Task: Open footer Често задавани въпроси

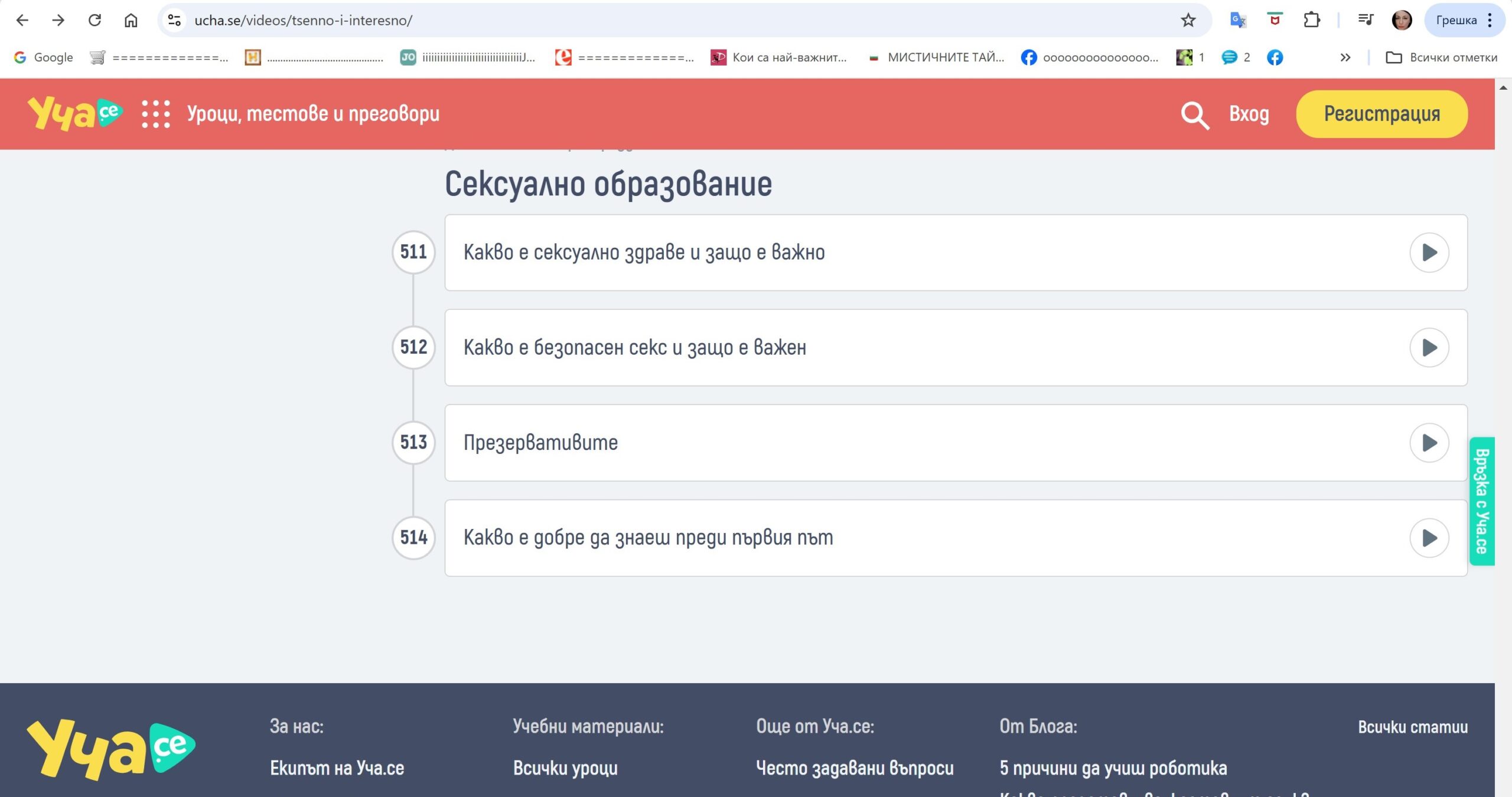Action: (x=855, y=767)
